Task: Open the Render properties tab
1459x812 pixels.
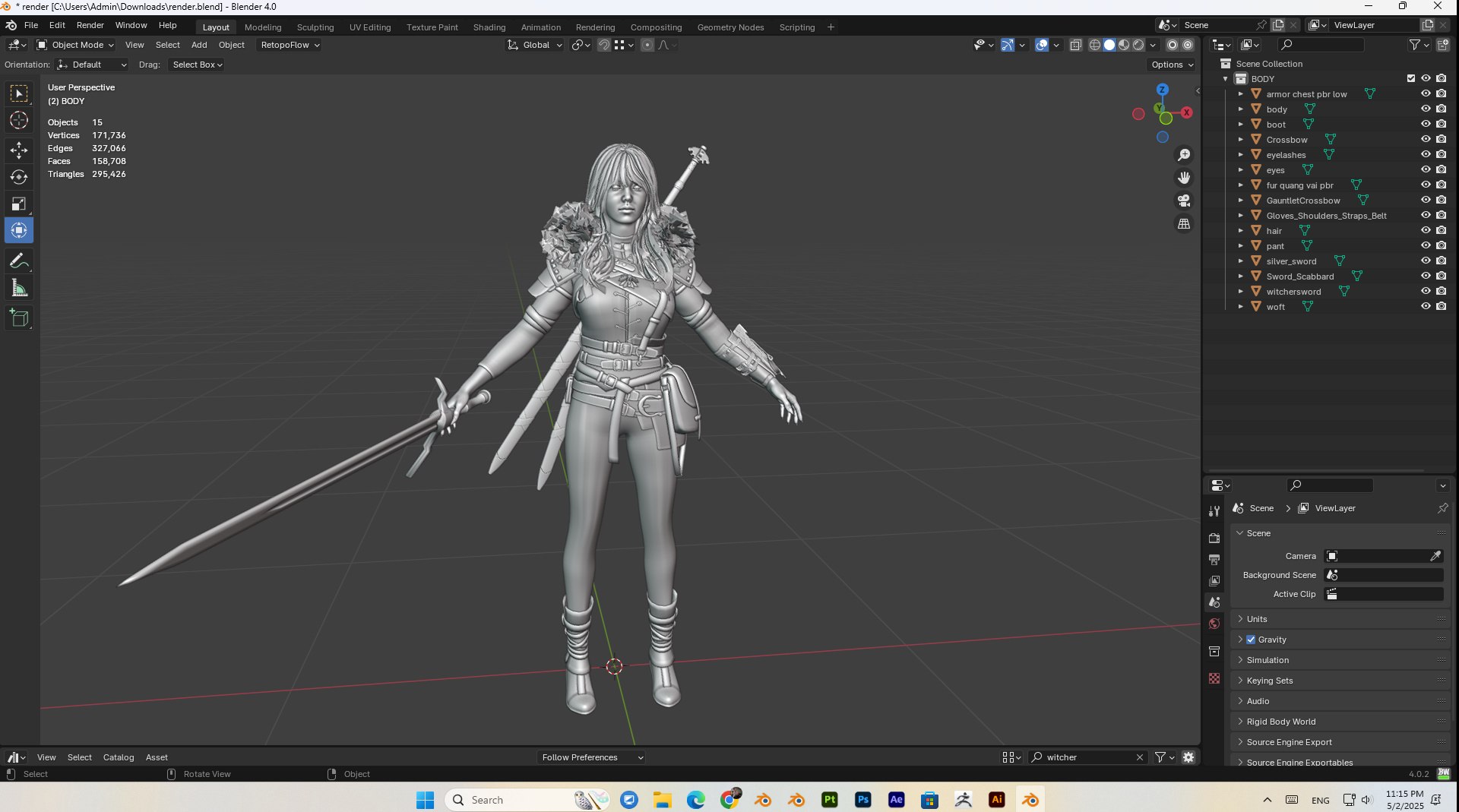Action: pyautogui.click(x=1214, y=538)
